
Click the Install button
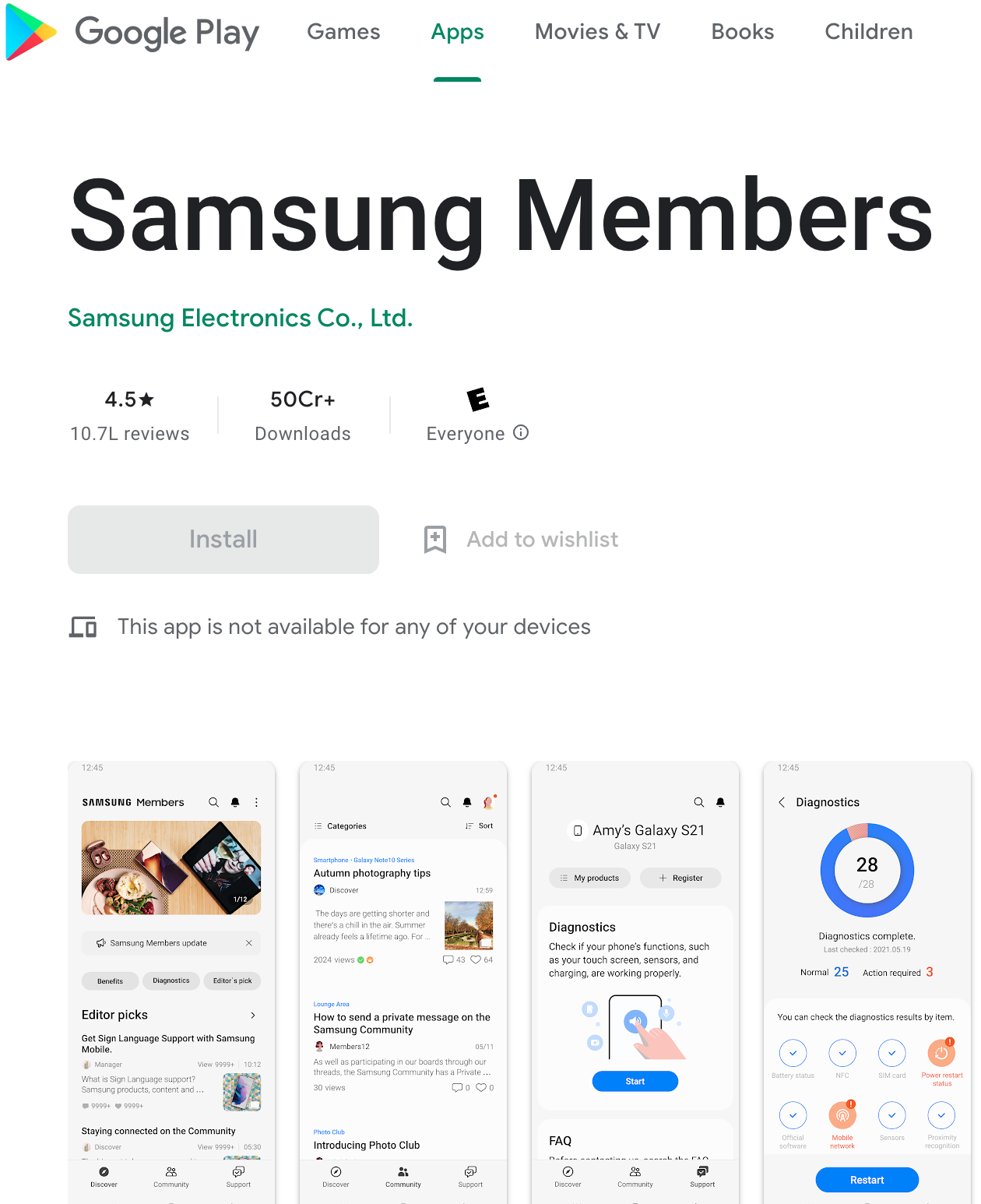coord(223,540)
